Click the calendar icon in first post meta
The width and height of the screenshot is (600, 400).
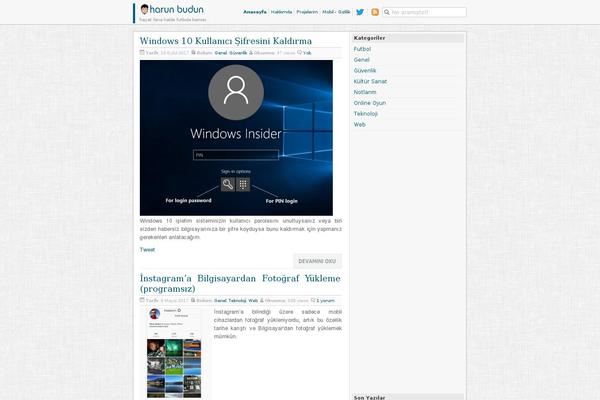point(142,52)
